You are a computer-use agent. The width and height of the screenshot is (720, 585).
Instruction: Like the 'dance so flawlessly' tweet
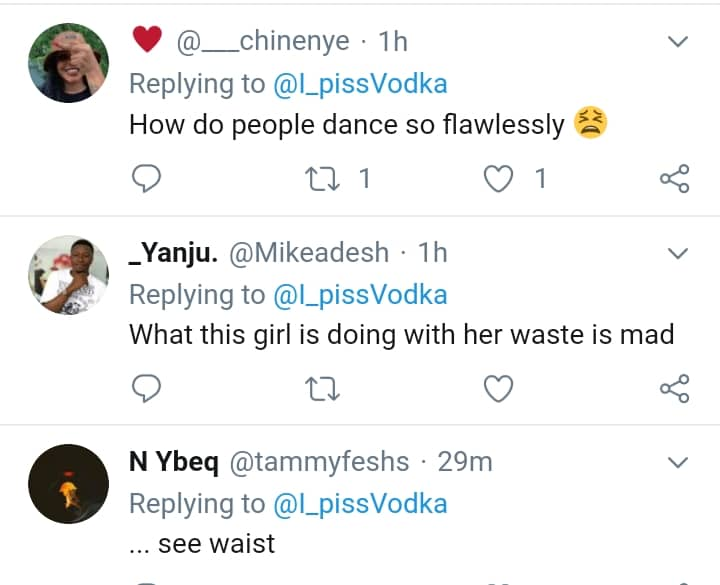498,179
